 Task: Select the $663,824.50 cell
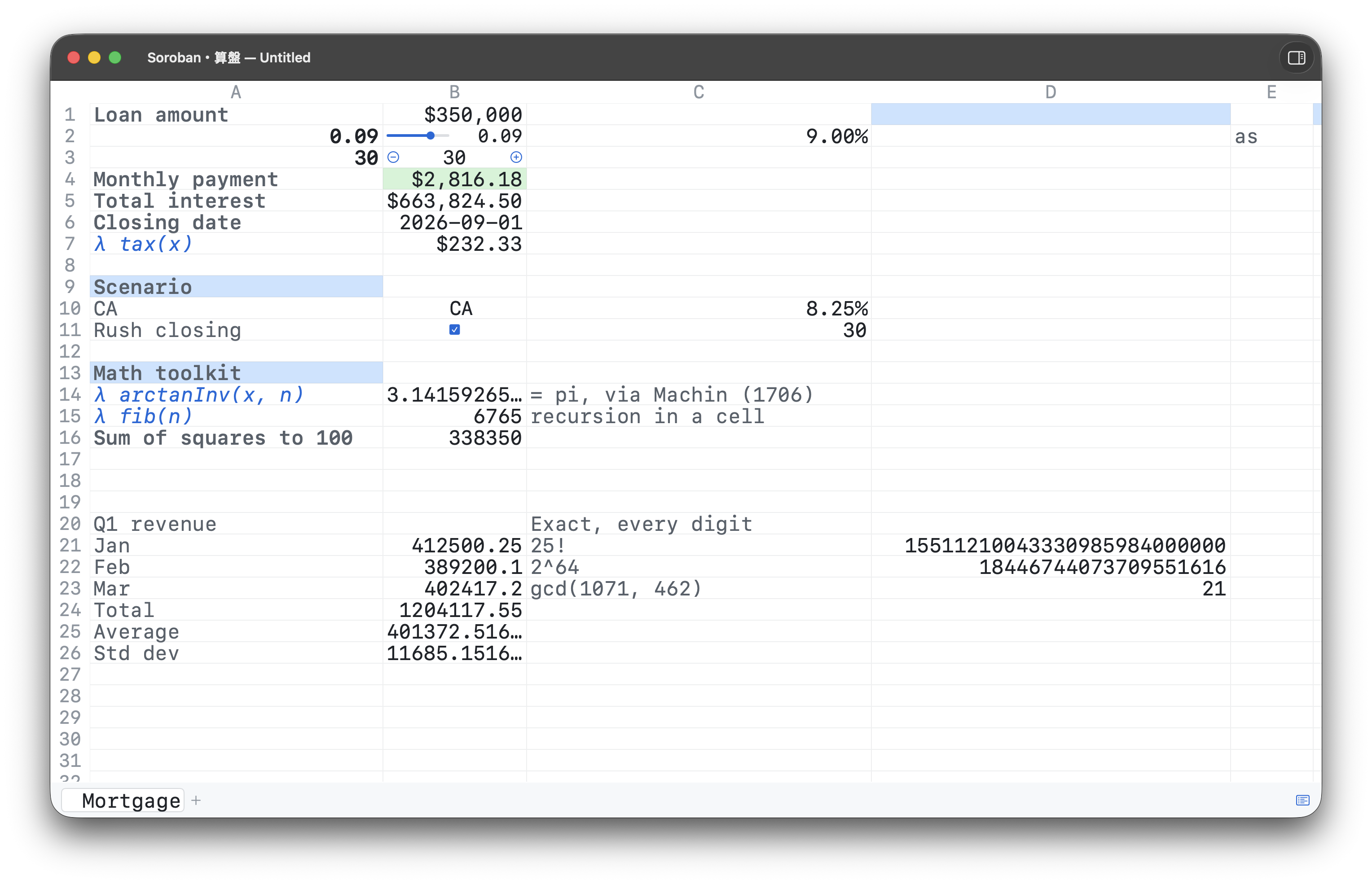(454, 200)
